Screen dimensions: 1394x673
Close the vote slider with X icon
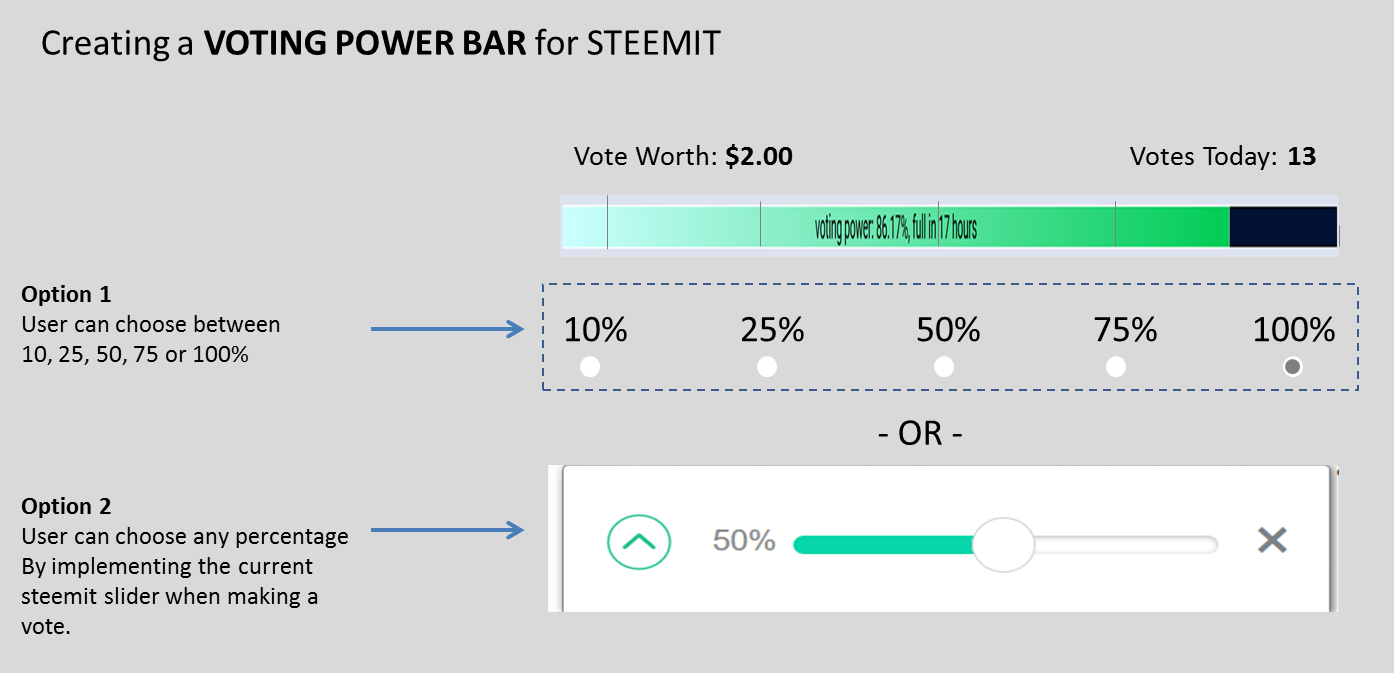point(1272,541)
